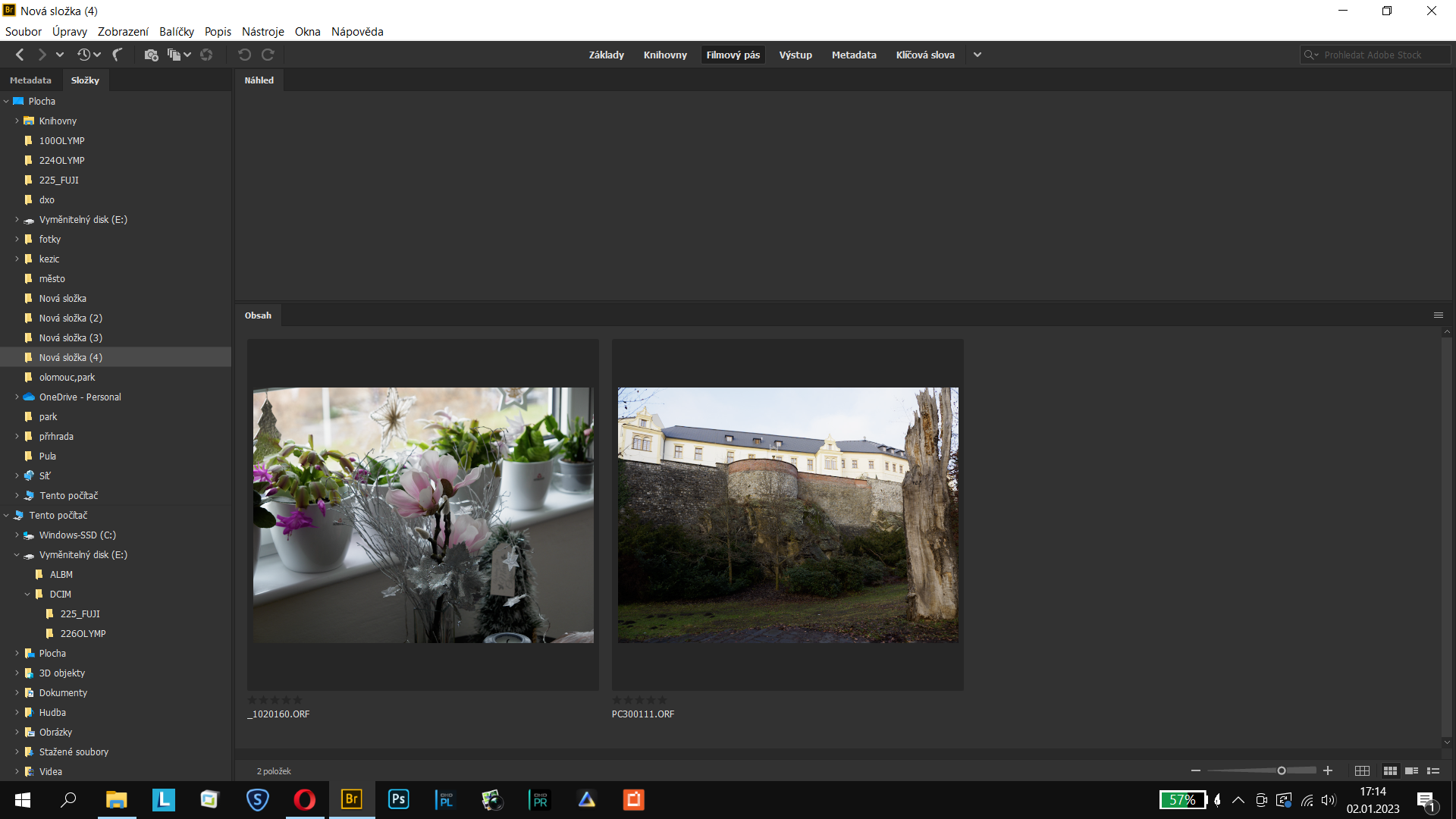Rotate image 90° counterclockwise
The image size is (1456, 819).
coord(244,55)
